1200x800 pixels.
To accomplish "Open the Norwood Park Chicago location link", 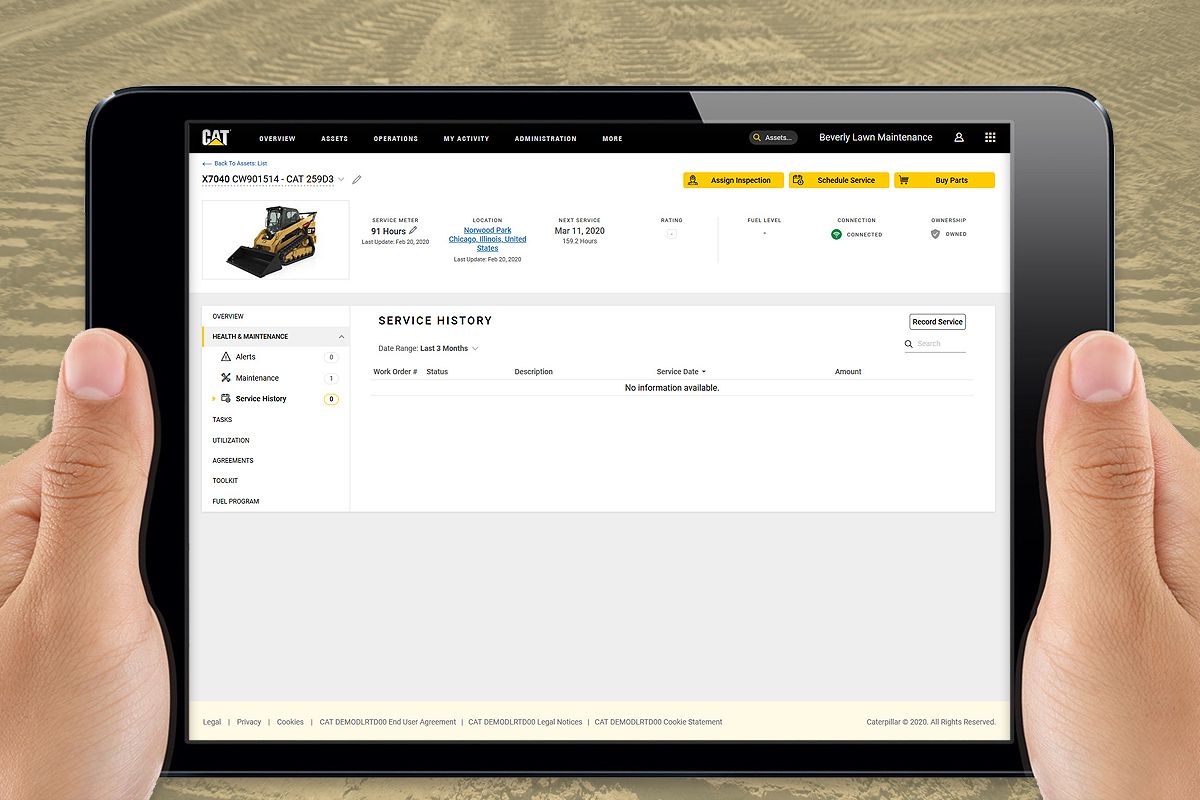I will tap(487, 239).
